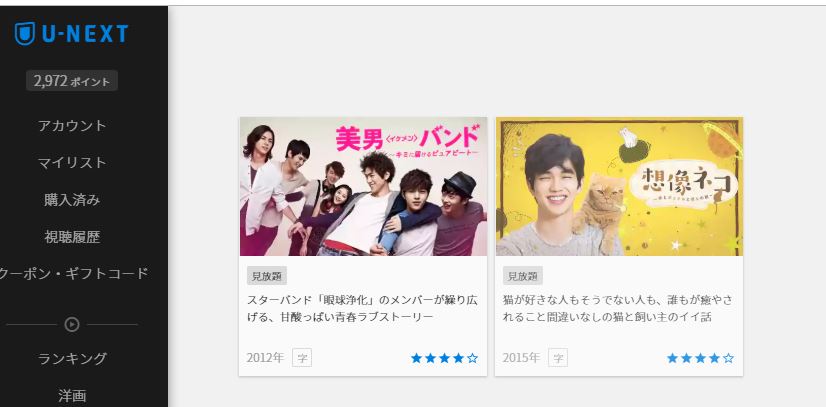Open 視聴履歴 viewing history
The width and height of the screenshot is (826, 407).
(72, 237)
